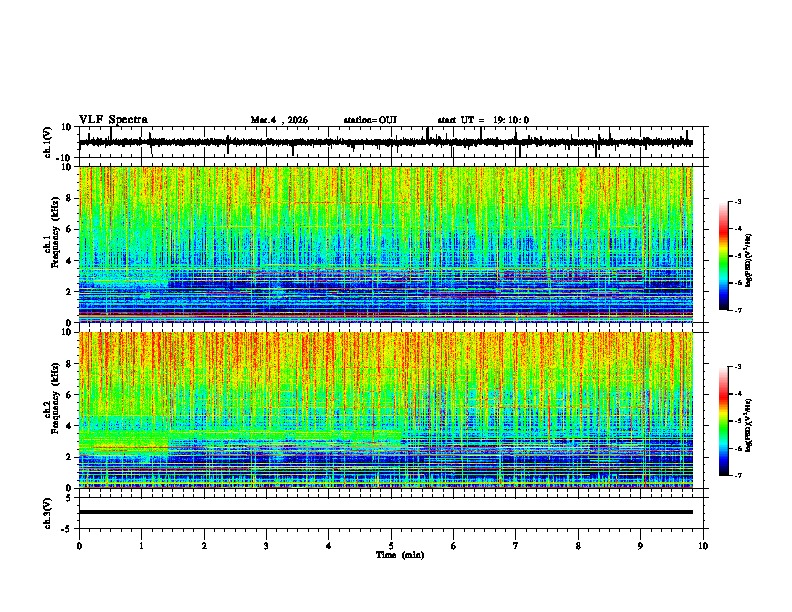Viewport: 792px width, 612px height.
Task: Click the "-3" tick on ch.1 colorbar
Action: point(738,201)
